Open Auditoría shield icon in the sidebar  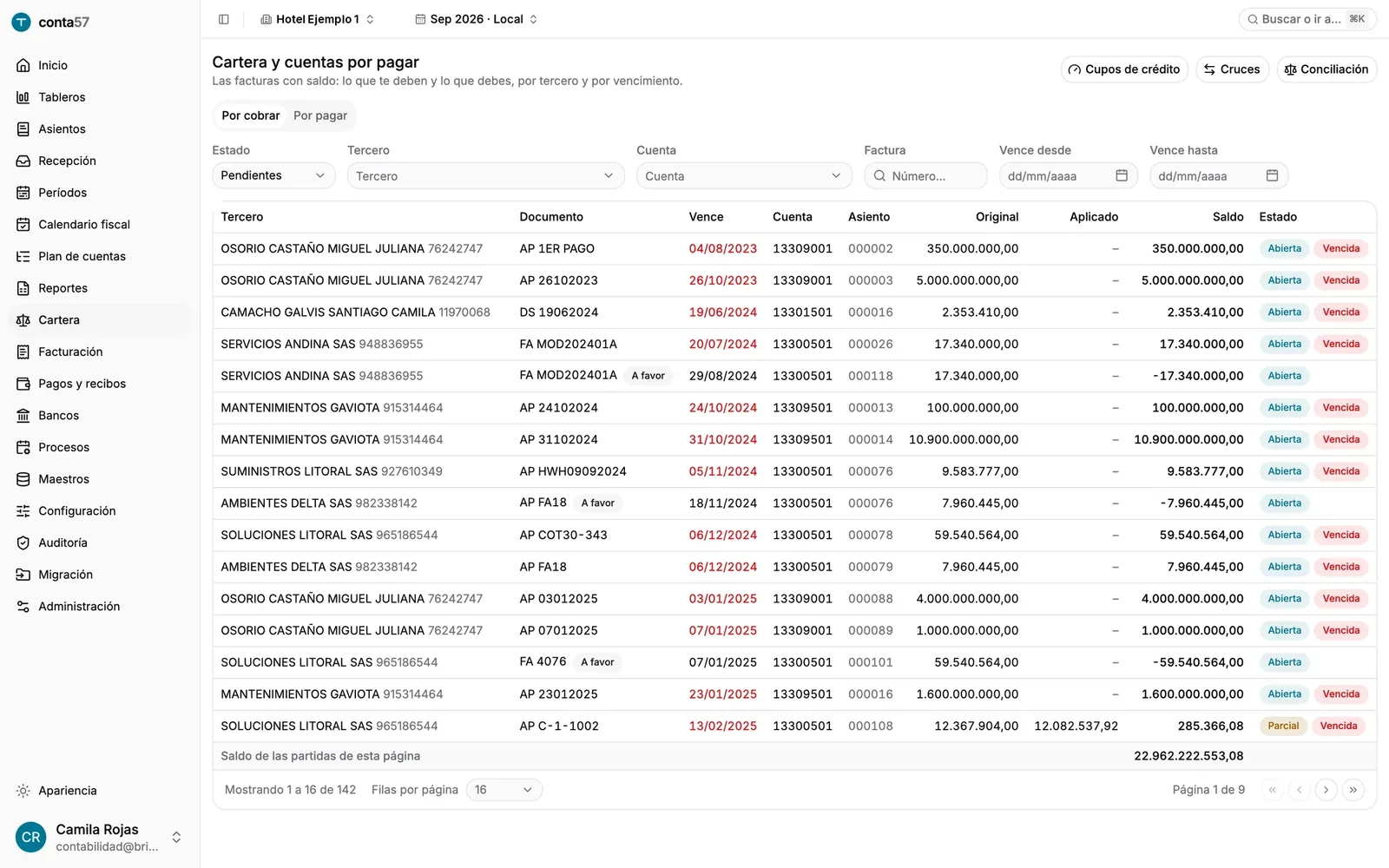click(x=23, y=542)
